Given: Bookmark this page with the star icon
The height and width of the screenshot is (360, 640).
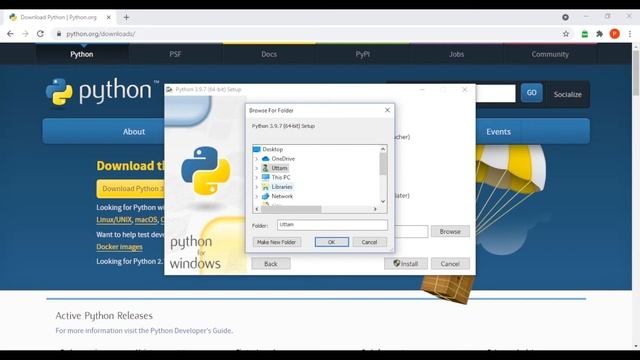Looking at the screenshot, I should coord(566,34).
